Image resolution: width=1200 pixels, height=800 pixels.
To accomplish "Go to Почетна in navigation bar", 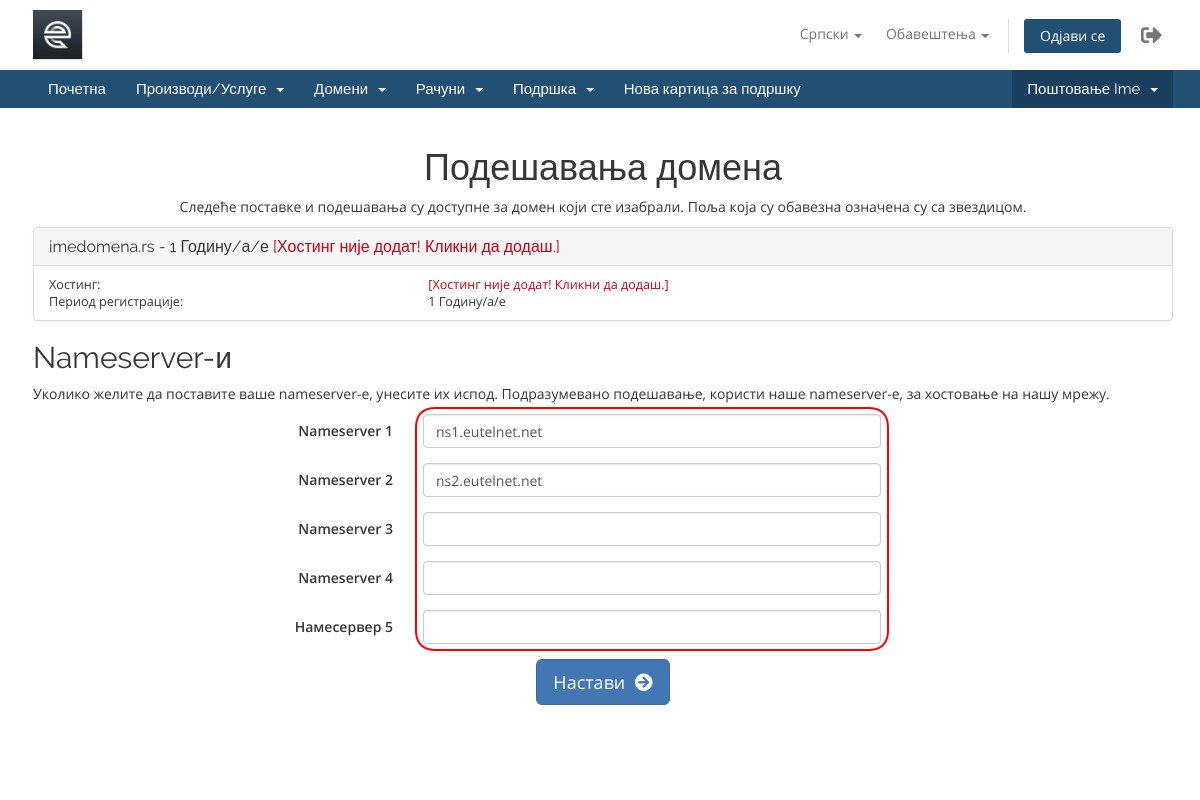I will 77,89.
